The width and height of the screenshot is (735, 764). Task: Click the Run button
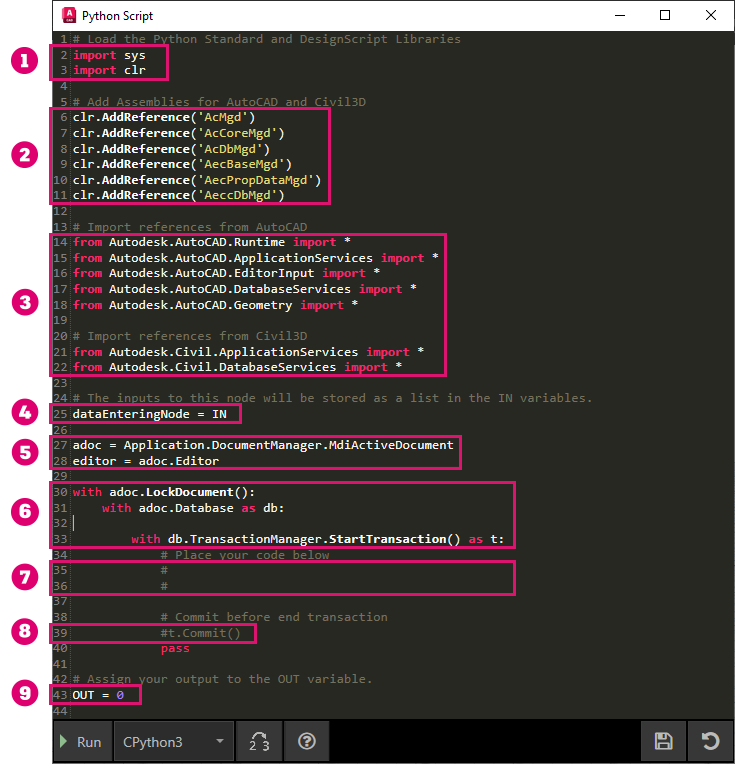click(x=81, y=741)
